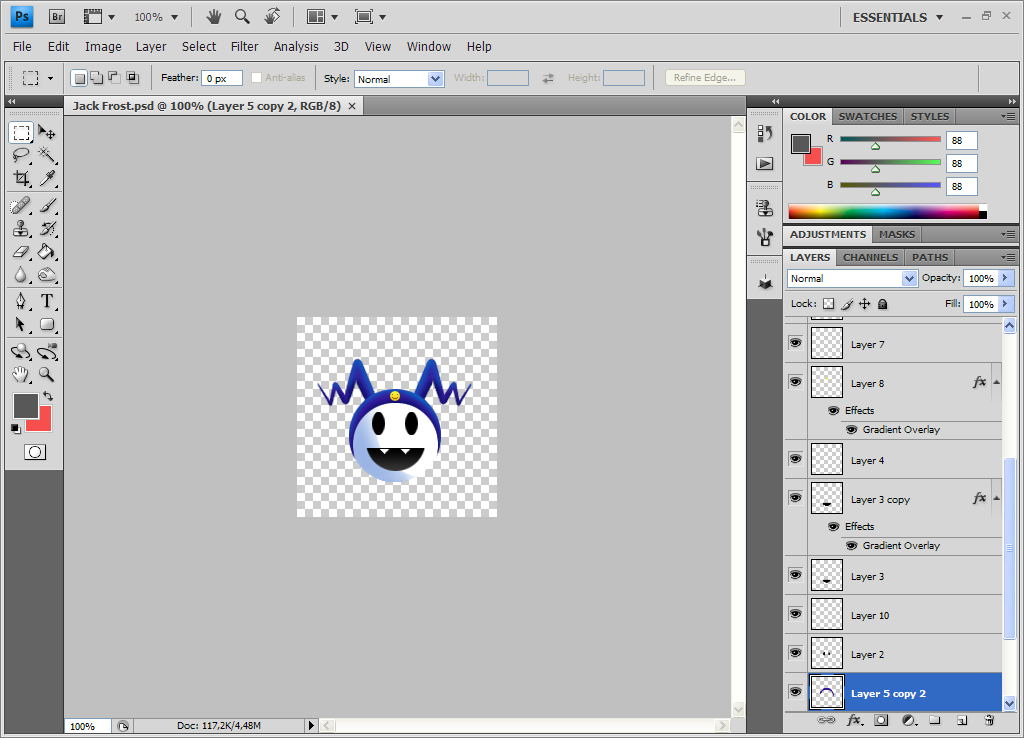The width and height of the screenshot is (1024, 738).
Task: Click the Layer 5 copy 2 layer
Action: (905, 692)
